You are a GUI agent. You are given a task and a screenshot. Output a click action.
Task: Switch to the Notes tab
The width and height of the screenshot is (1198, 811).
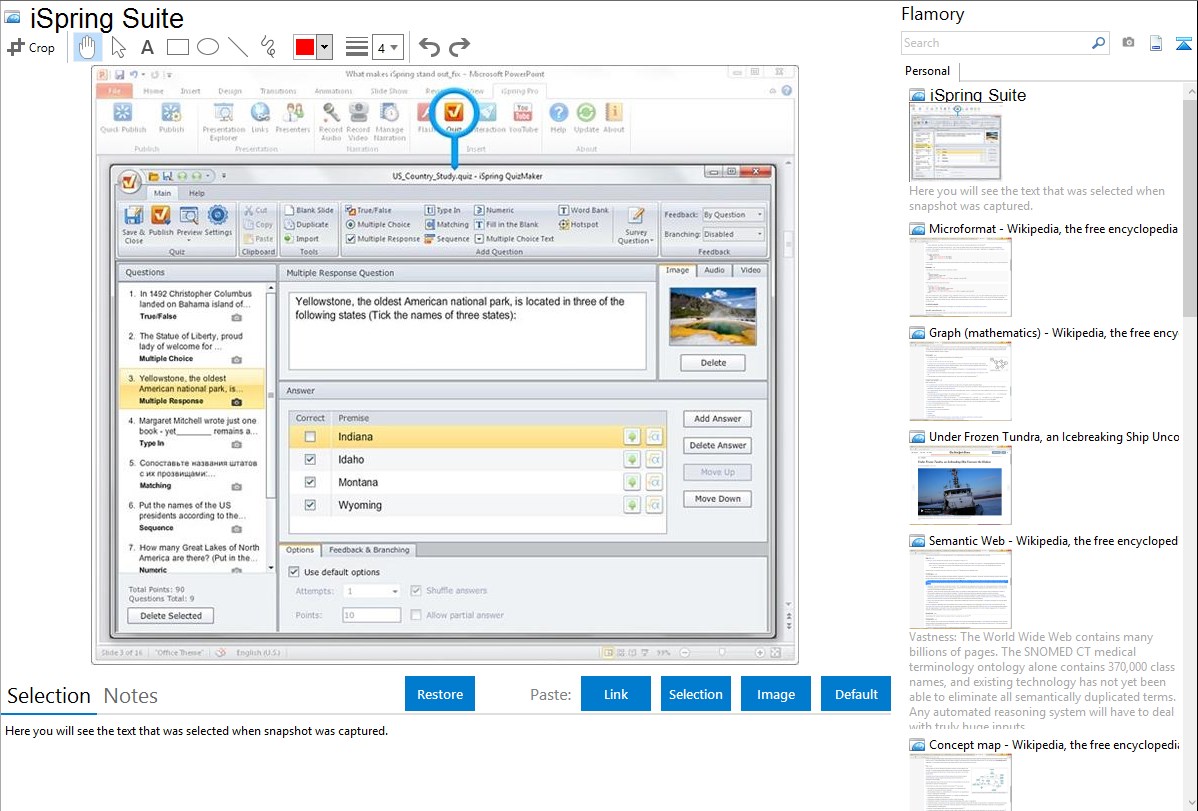pos(131,696)
